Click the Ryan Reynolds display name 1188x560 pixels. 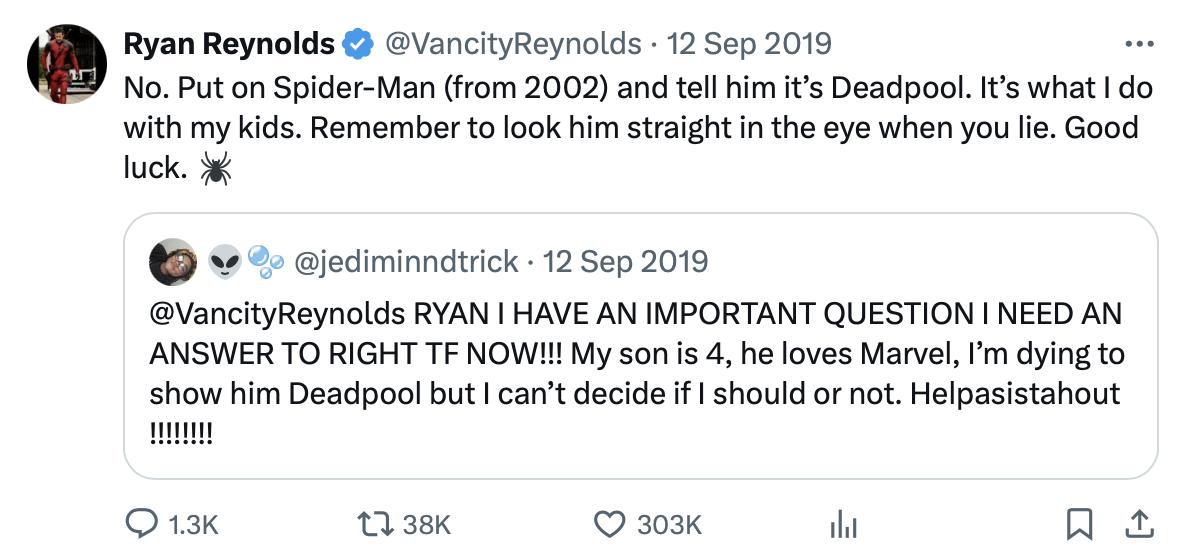[x=229, y=44]
